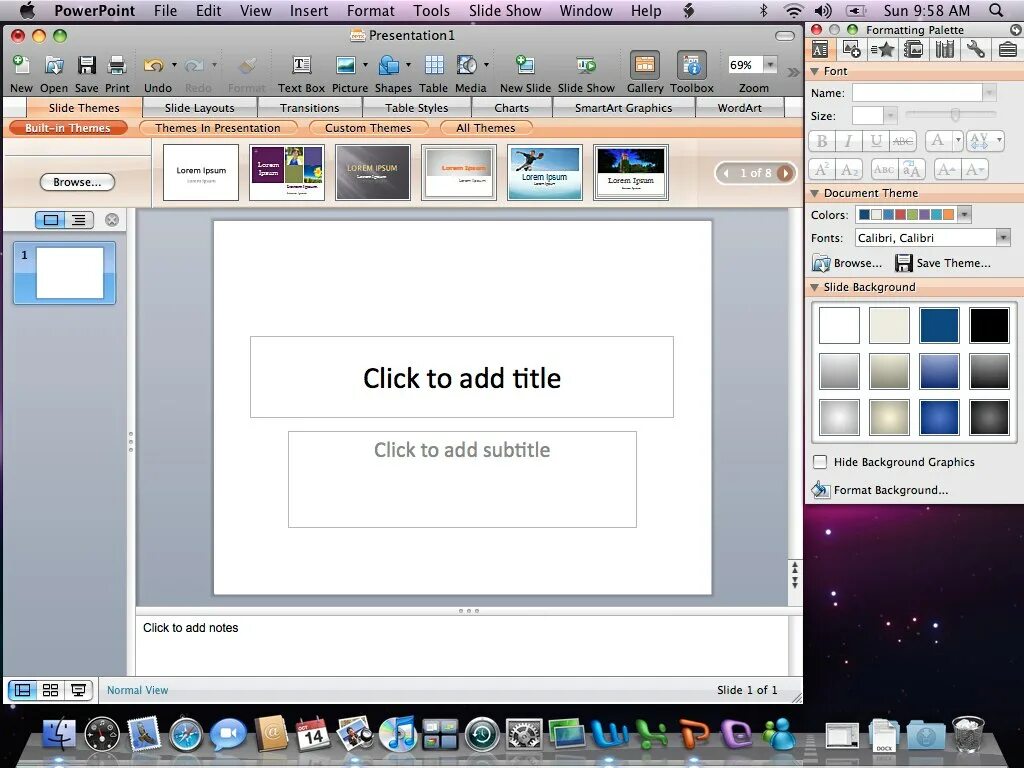Switch to the Transitions tab
Image resolution: width=1024 pixels, height=768 pixels.
pos(310,108)
